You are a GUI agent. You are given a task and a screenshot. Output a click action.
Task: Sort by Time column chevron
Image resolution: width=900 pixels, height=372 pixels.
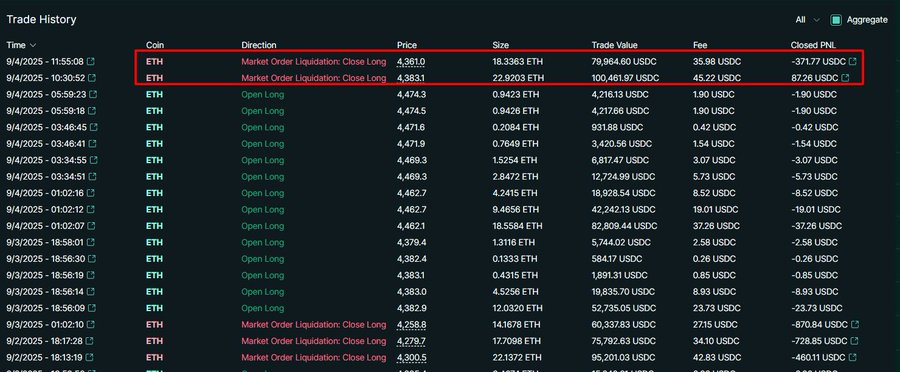click(33, 45)
